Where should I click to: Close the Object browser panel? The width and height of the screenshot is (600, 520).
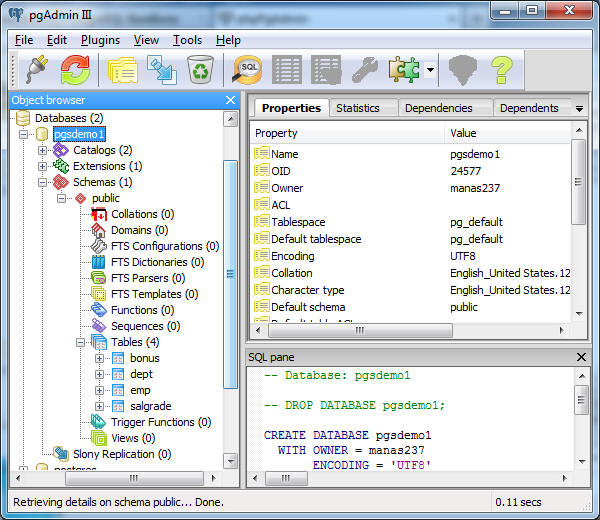click(230, 100)
